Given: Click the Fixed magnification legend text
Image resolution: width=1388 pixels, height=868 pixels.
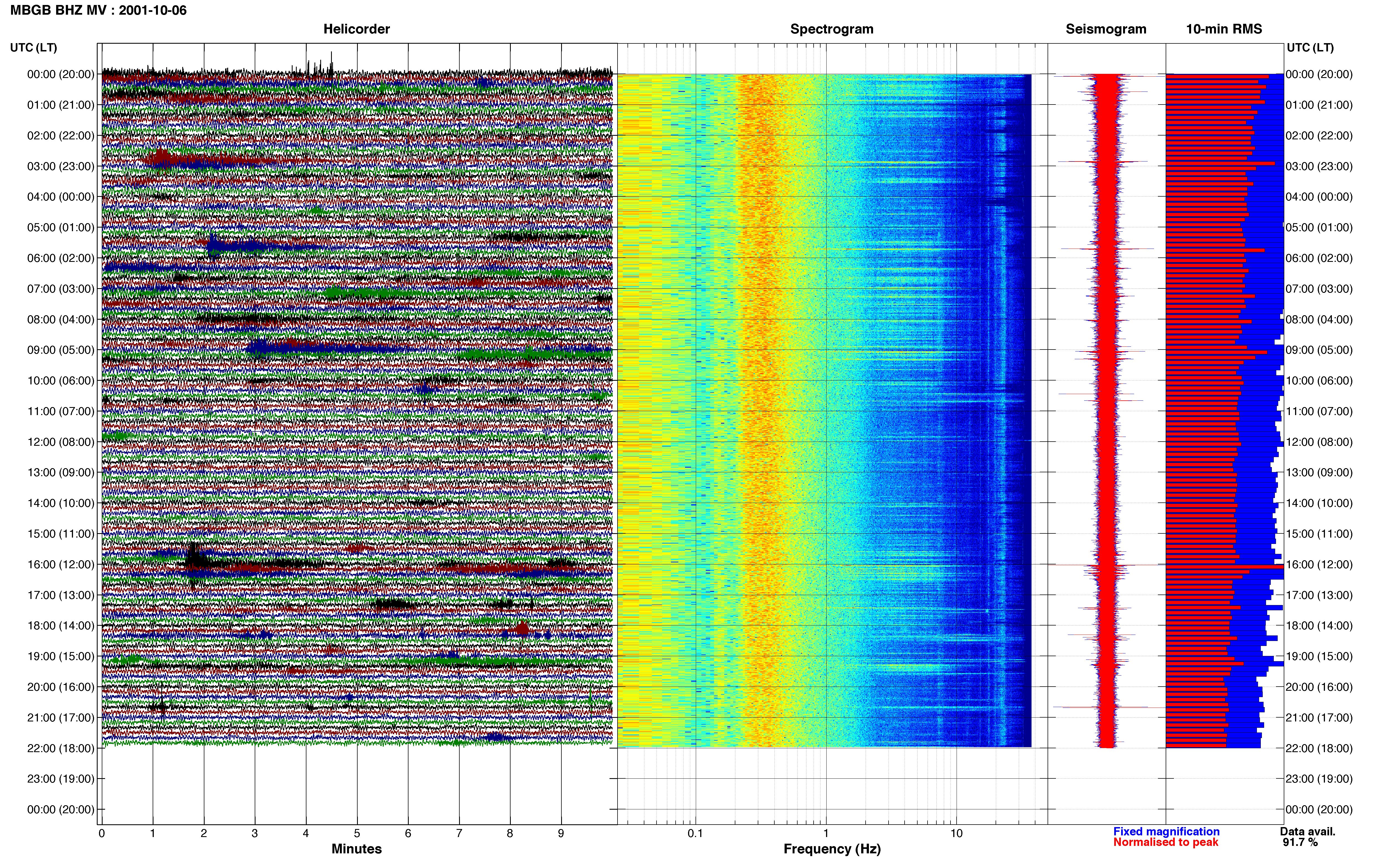Looking at the screenshot, I should 1166,831.
